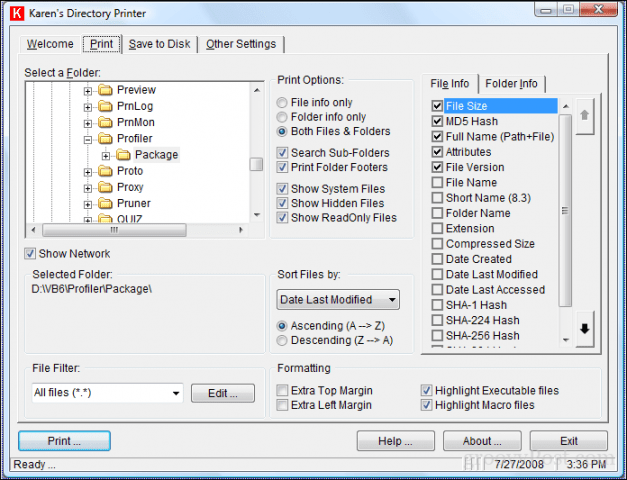Click the Package folder icon in tree

click(124, 155)
